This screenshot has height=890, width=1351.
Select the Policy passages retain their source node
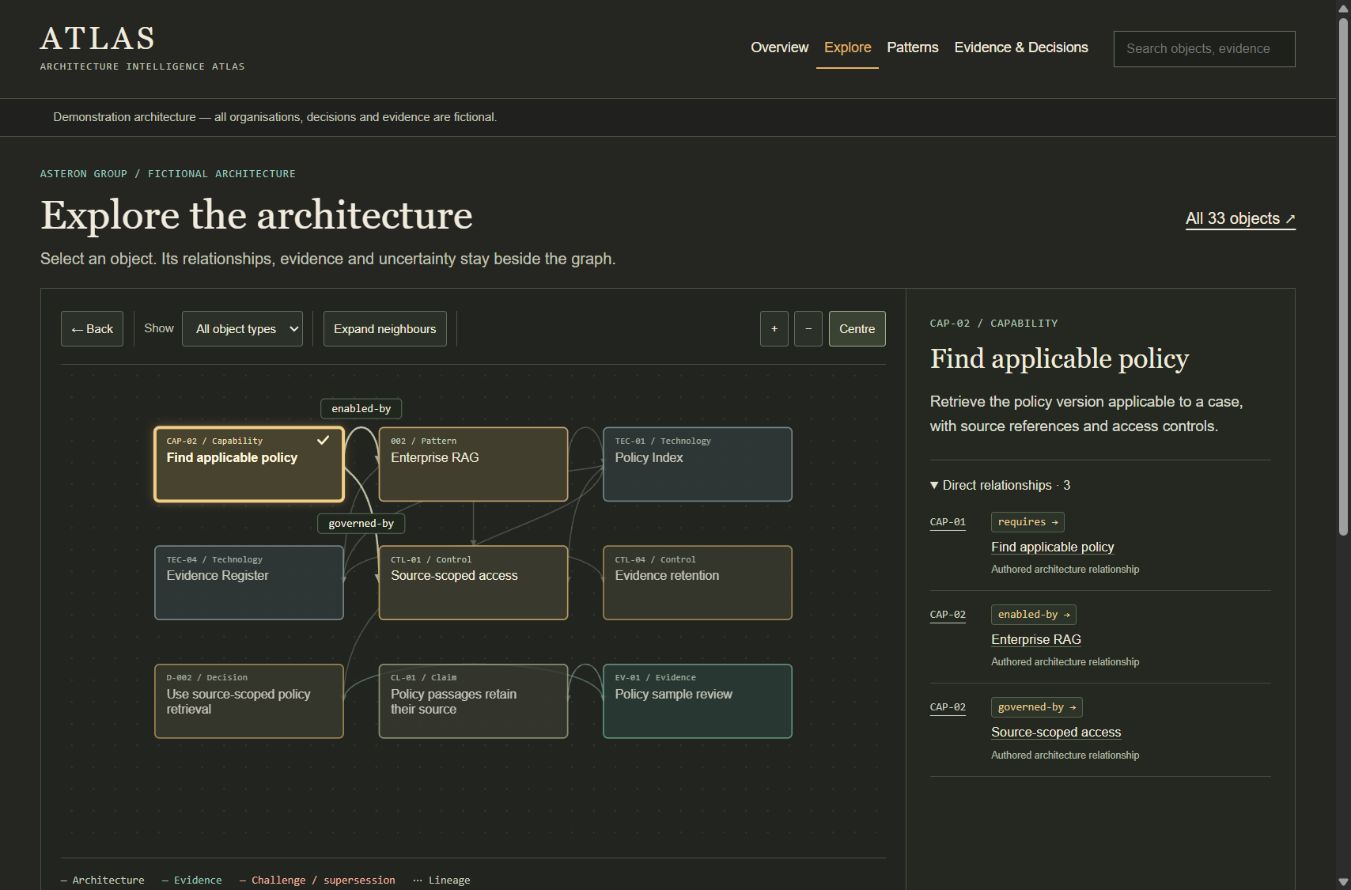pos(473,701)
